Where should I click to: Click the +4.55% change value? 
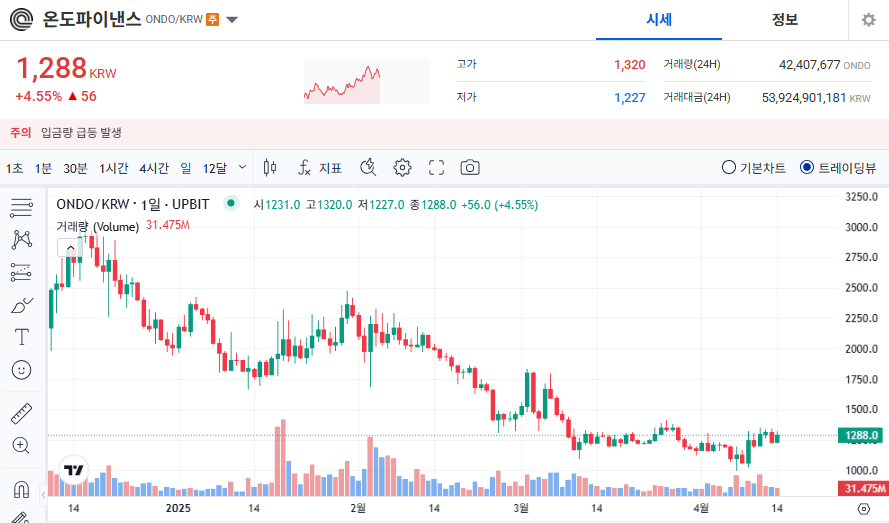click(x=39, y=96)
